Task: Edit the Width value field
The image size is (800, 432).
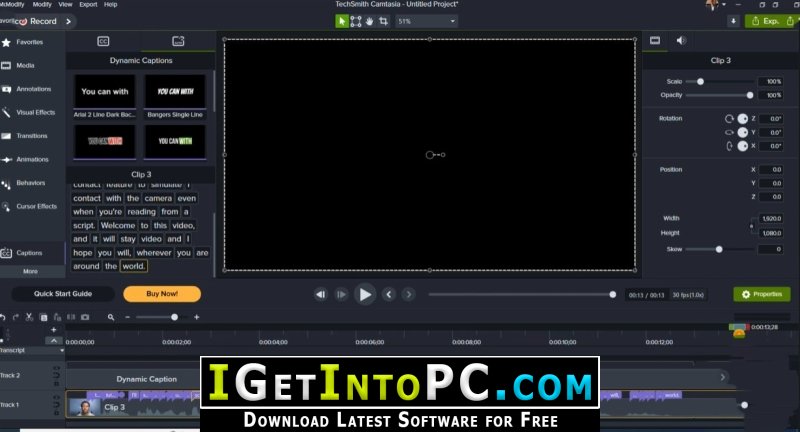Action: [x=770, y=218]
